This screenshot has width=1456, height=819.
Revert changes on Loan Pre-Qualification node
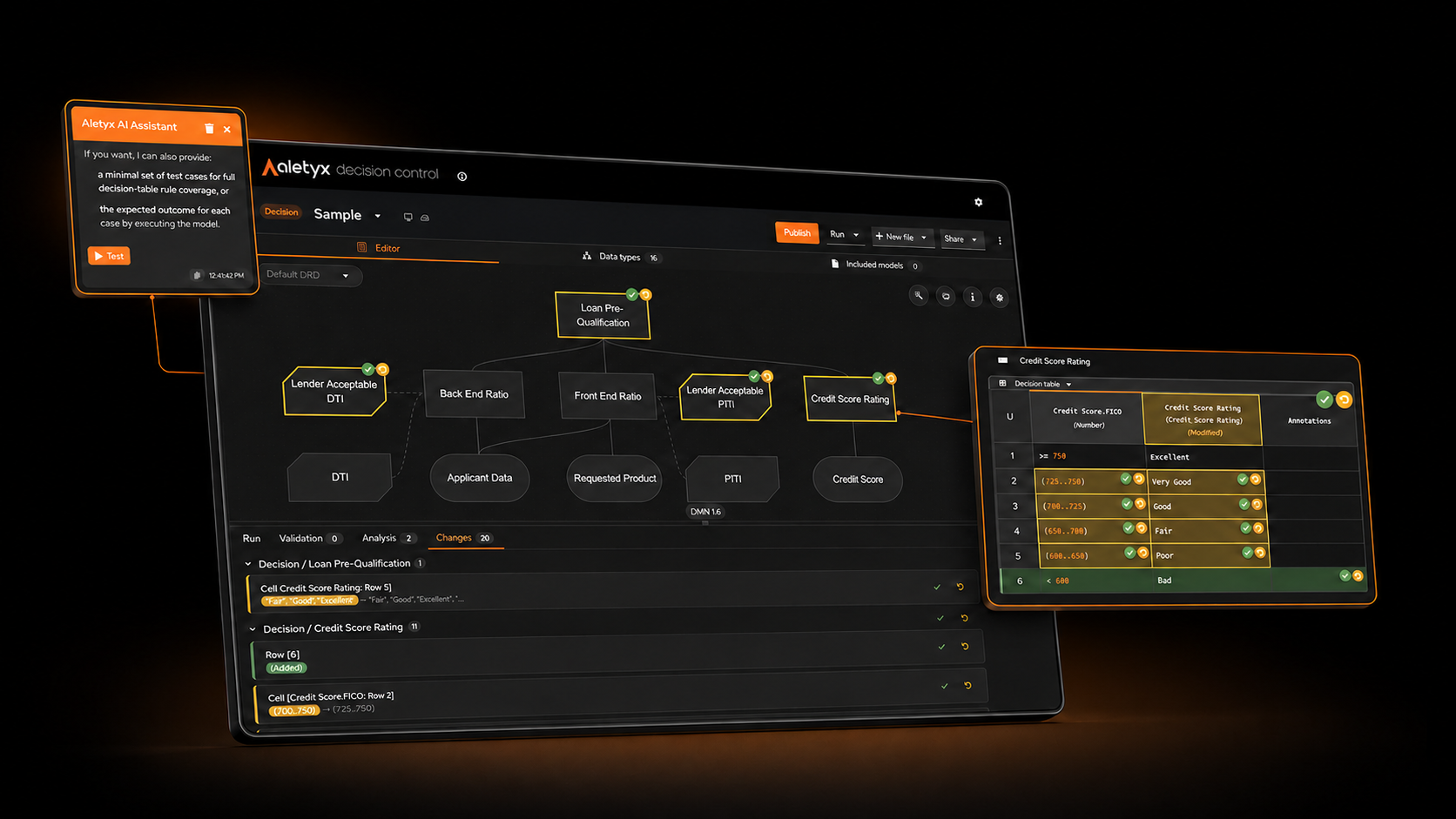(x=645, y=295)
